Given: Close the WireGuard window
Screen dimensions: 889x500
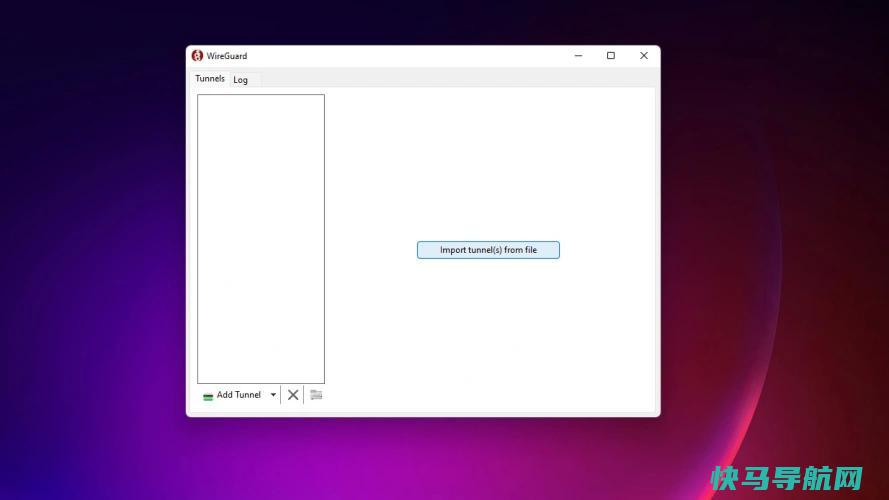Looking at the screenshot, I should click(644, 56).
